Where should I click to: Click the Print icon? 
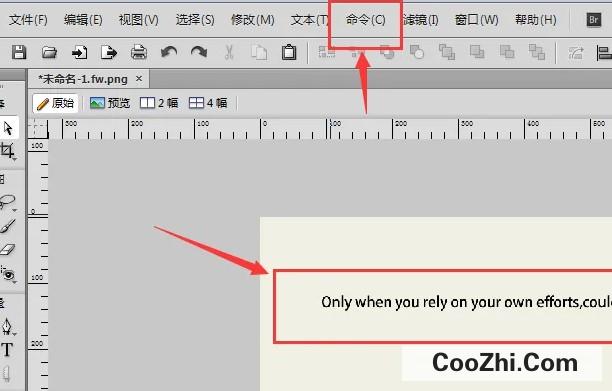(x=139, y=52)
